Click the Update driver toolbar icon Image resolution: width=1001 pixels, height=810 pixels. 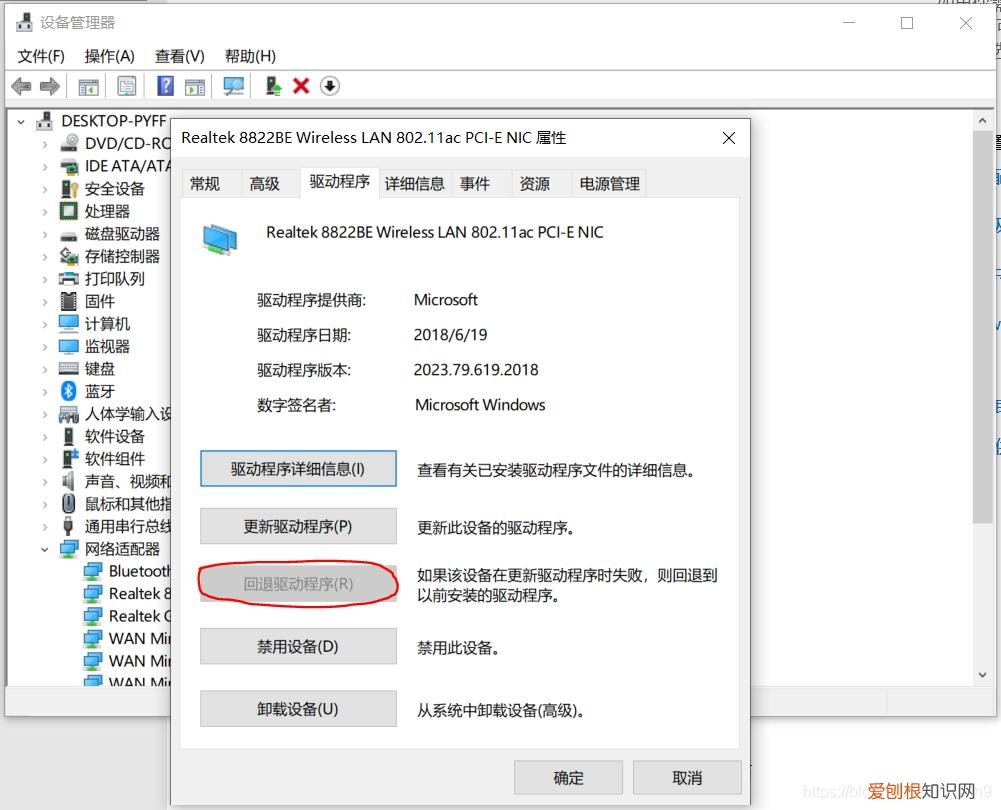[271, 85]
